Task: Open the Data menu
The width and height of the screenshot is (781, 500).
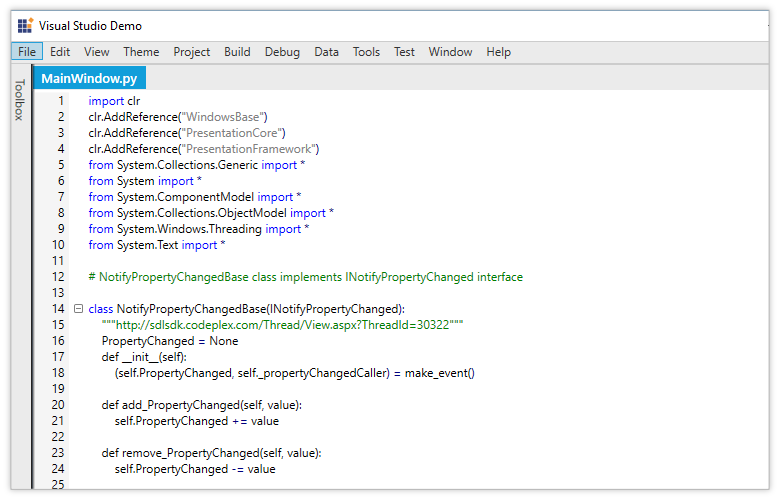Action: [x=326, y=52]
